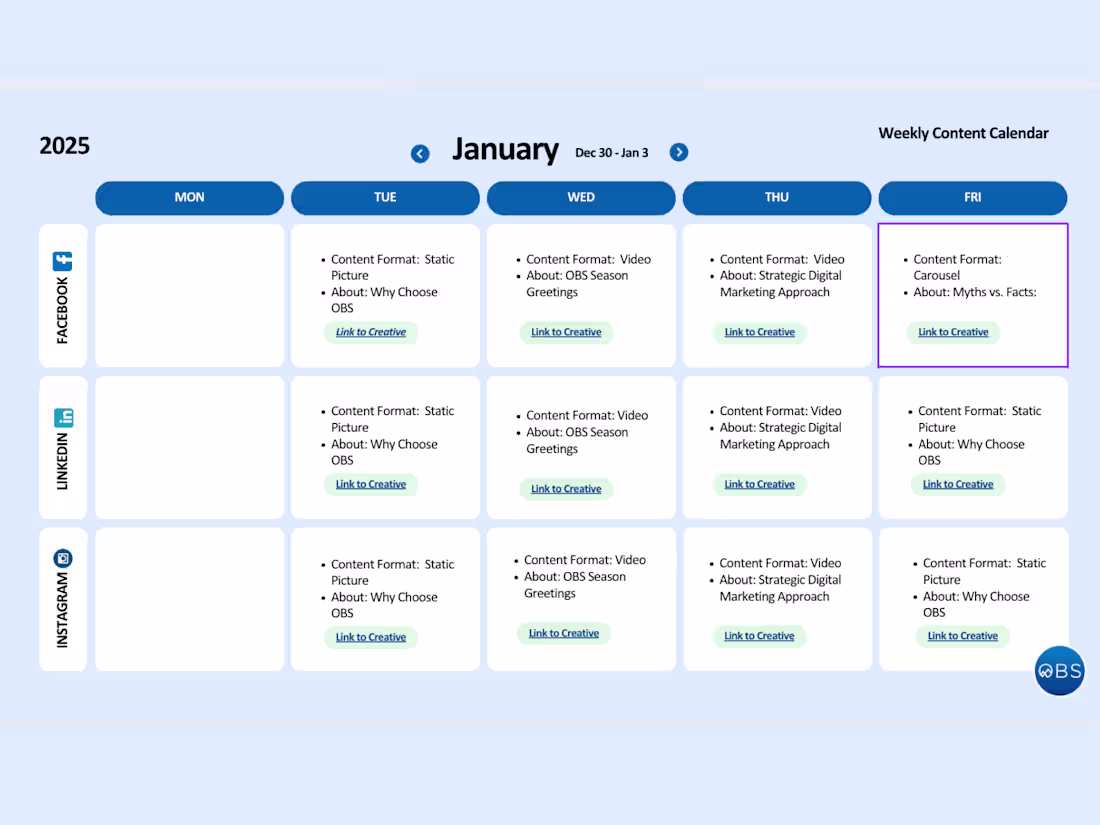The width and height of the screenshot is (1100, 825).
Task: Click the Instagram logo icon
Action: click(x=63, y=559)
